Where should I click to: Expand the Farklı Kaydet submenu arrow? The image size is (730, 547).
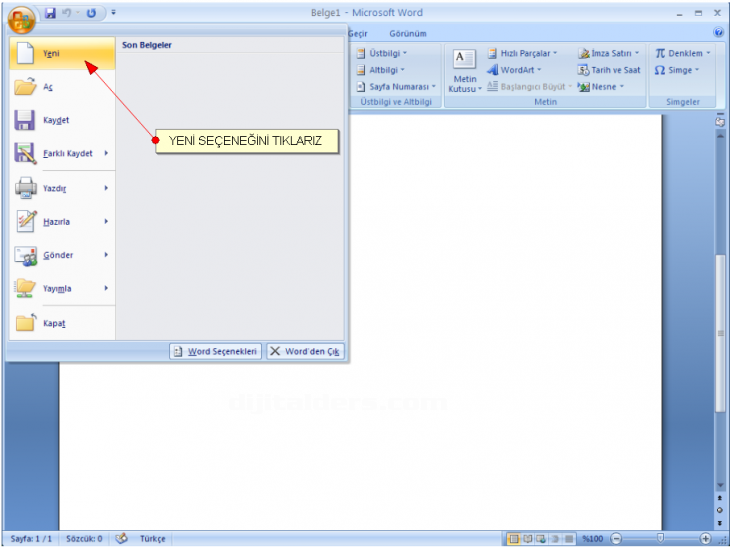click(106, 153)
